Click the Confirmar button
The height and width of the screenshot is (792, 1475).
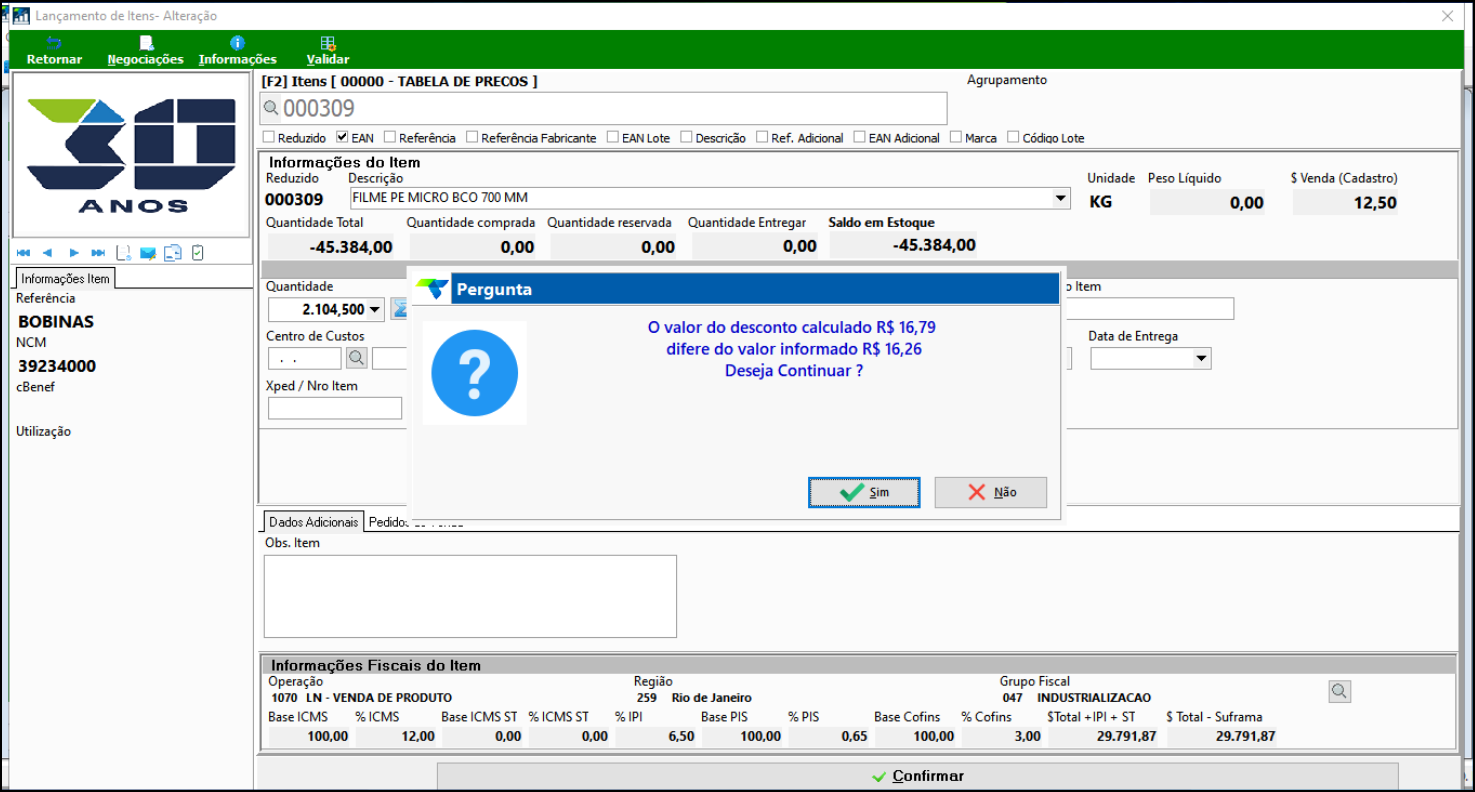(x=917, y=776)
